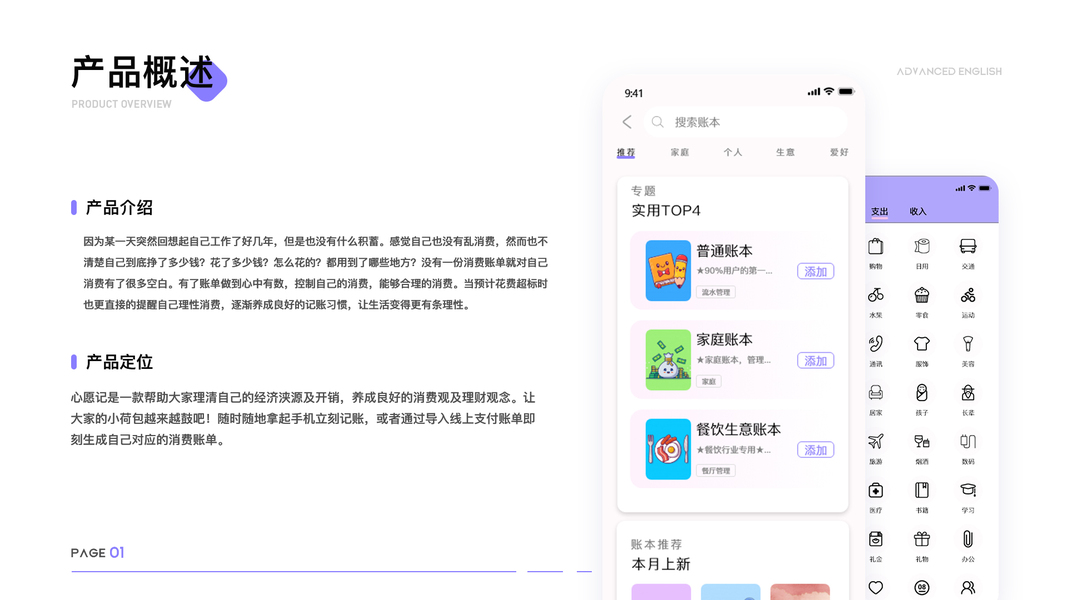Click the 本月上新 heading

661,565
